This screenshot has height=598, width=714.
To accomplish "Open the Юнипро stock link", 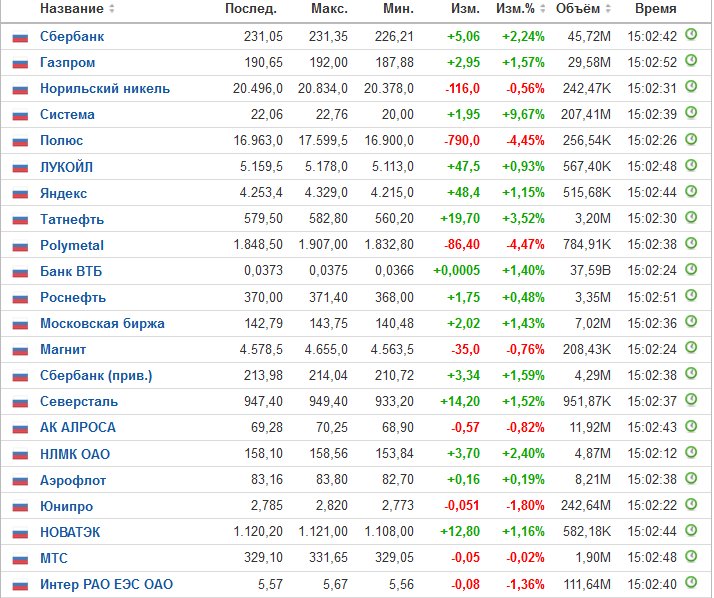I will pyautogui.click(x=66, y=506).
